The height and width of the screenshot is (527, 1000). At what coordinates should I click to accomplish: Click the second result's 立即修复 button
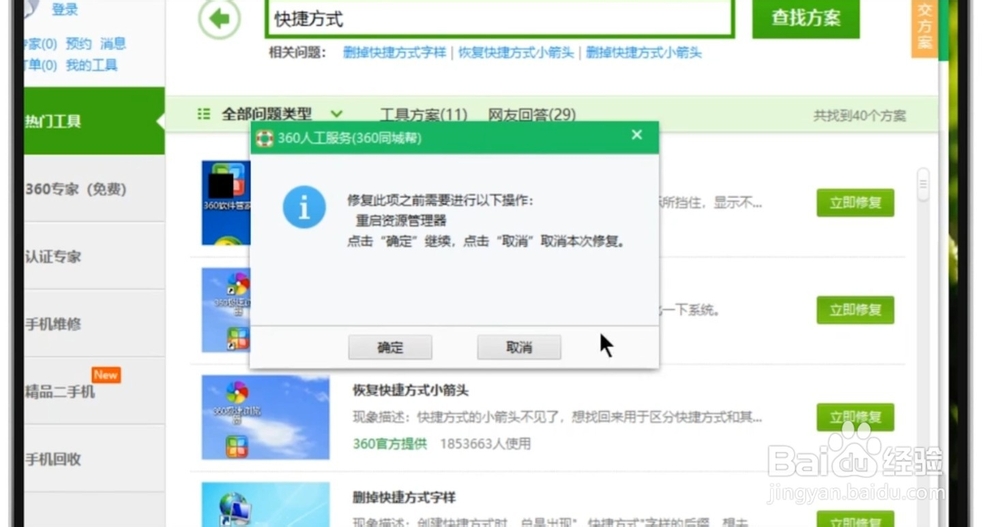[855, 310]
